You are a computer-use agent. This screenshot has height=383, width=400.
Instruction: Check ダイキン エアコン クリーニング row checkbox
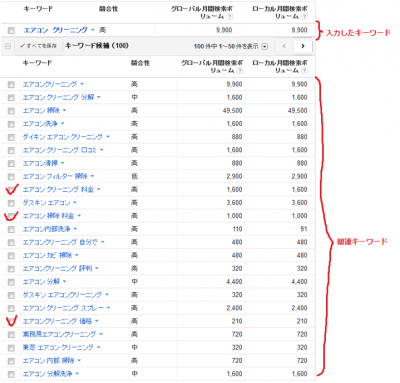pyautogui.click(x=11, y=137)
